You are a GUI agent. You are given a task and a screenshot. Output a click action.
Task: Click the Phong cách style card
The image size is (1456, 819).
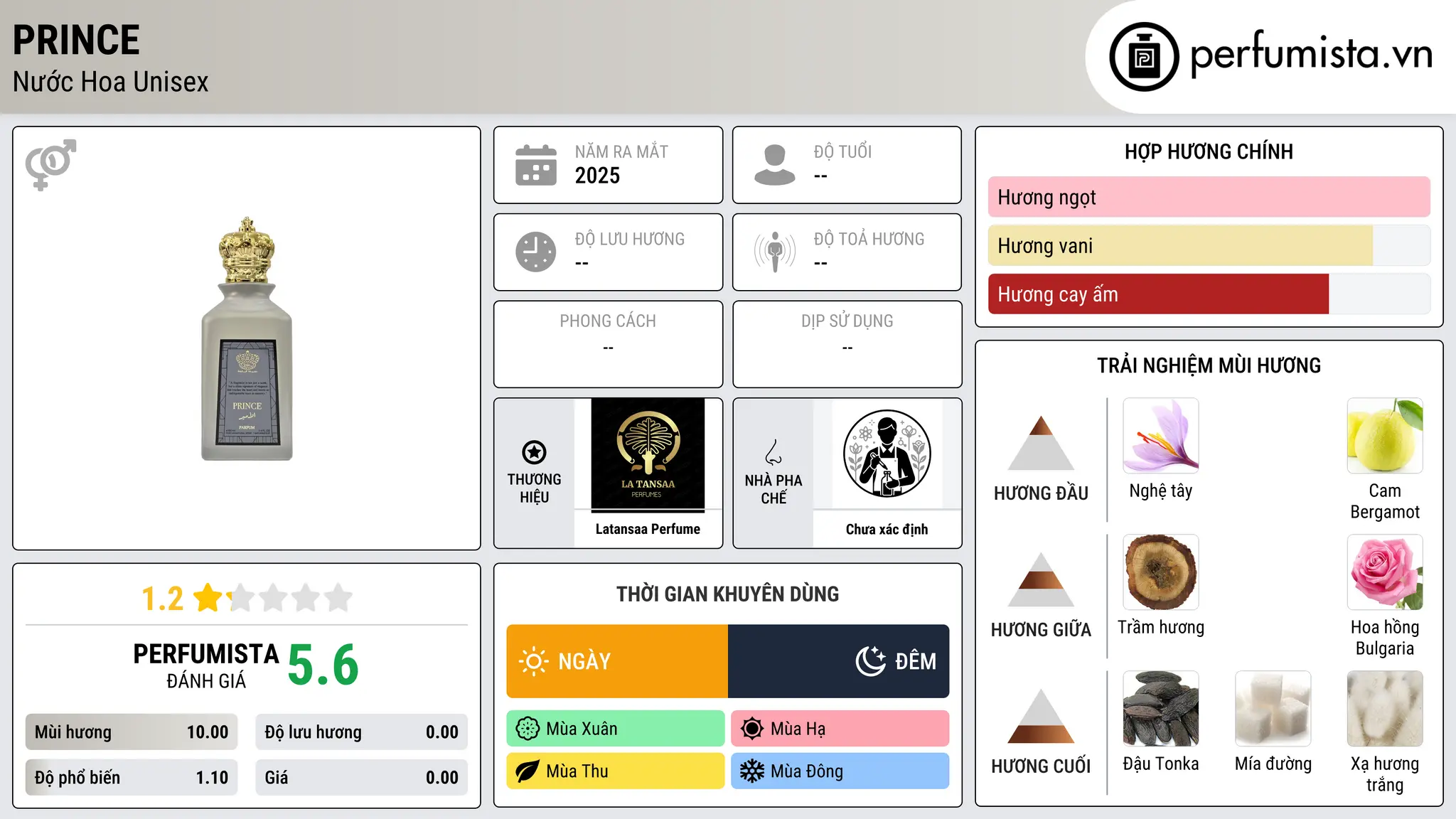[x=609, y=344]
